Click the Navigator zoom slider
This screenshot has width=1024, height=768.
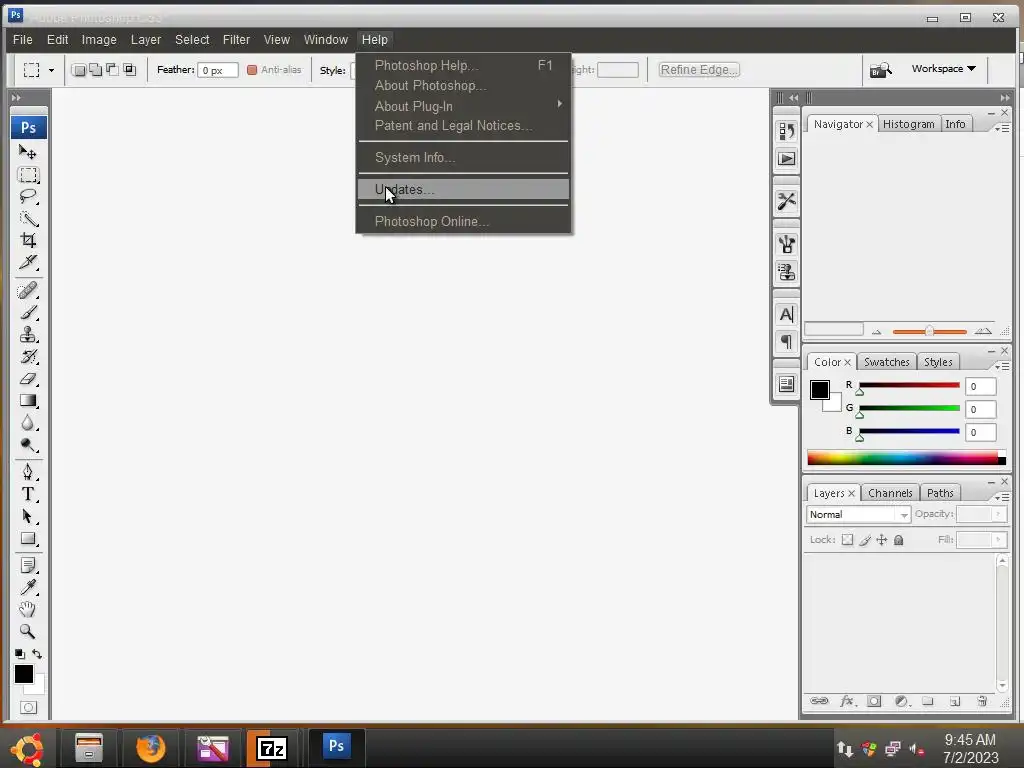[929, 332]
